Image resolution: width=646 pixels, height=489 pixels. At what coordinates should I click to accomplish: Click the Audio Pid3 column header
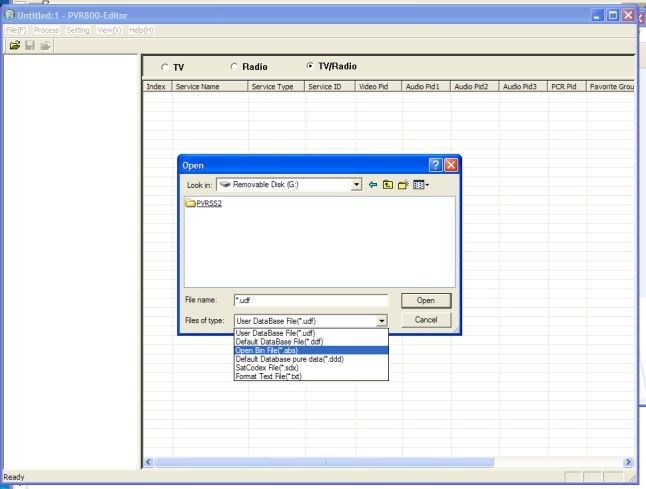point(523,87)
